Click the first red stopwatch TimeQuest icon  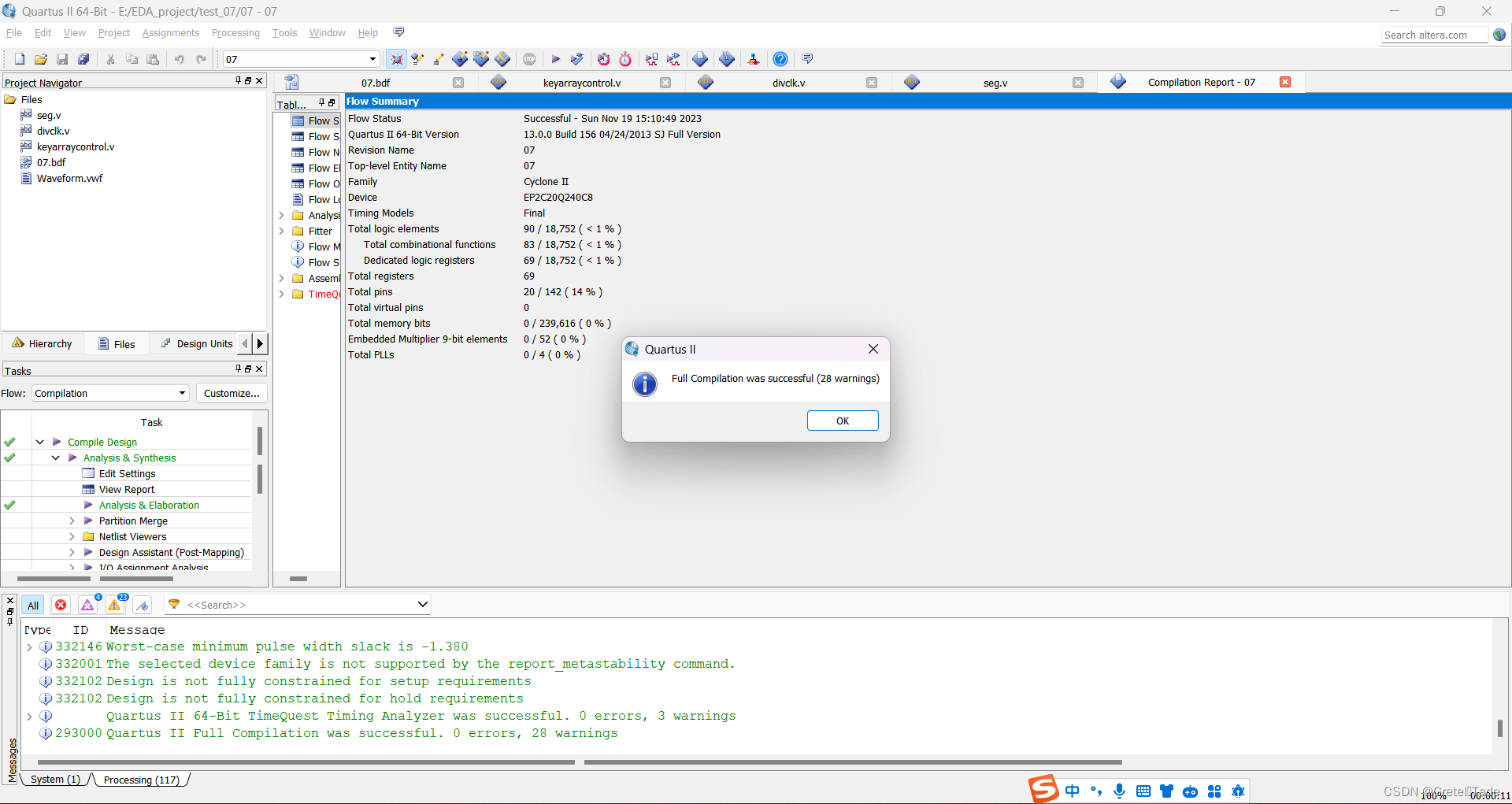coord(603,59)
